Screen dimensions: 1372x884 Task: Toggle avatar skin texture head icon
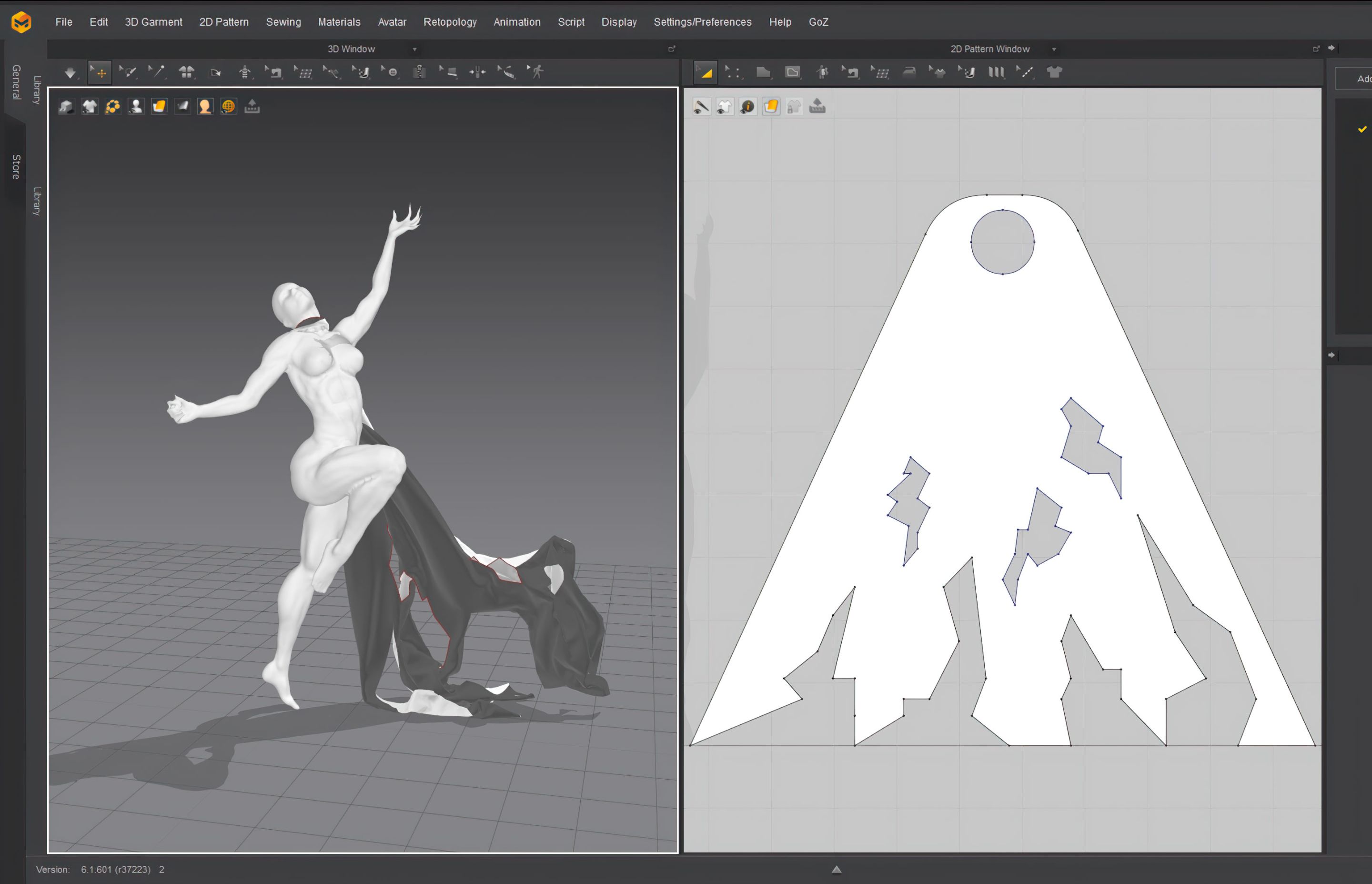pos(205,106)
